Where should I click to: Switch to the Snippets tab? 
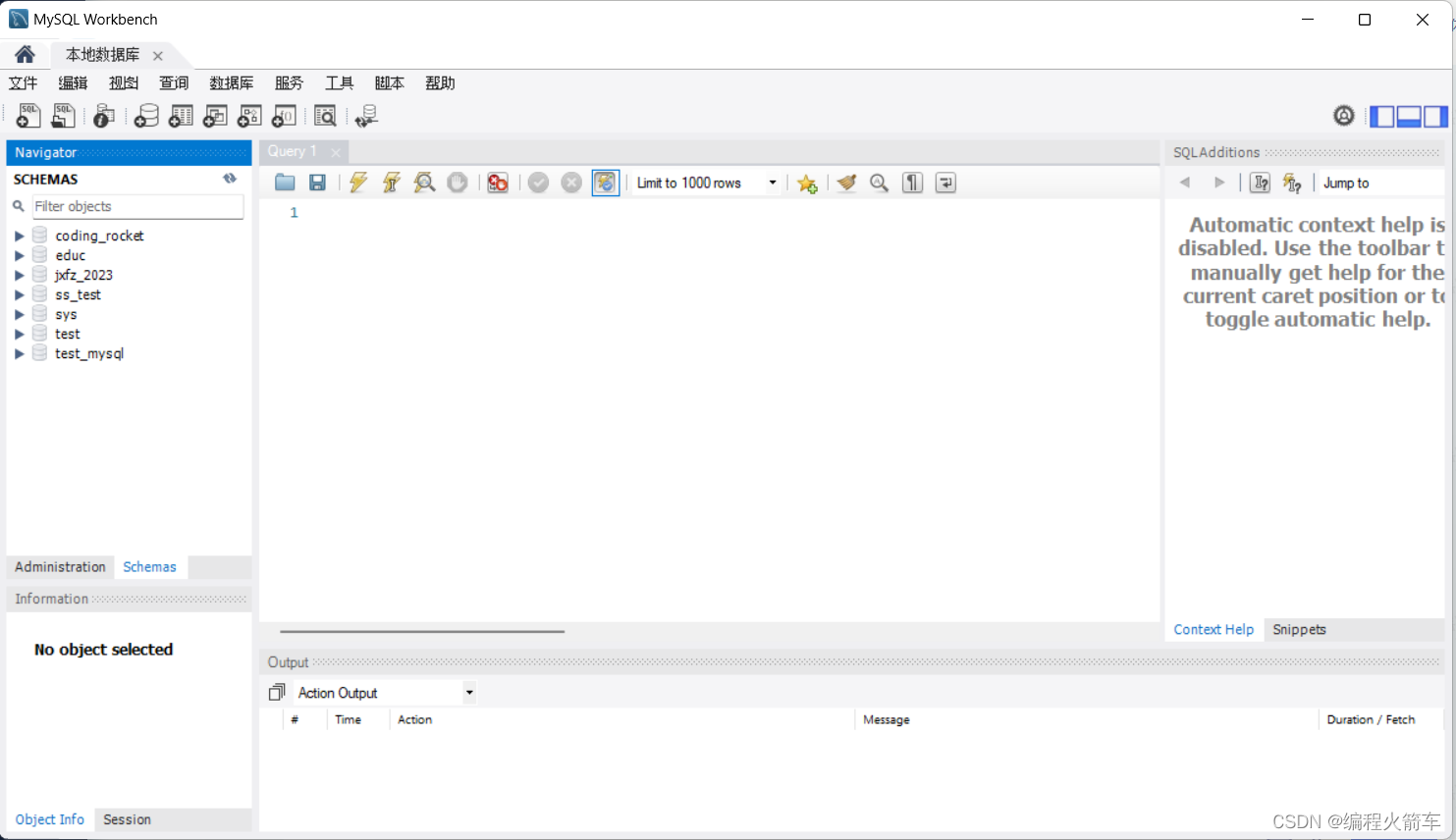click(1299, 630)
